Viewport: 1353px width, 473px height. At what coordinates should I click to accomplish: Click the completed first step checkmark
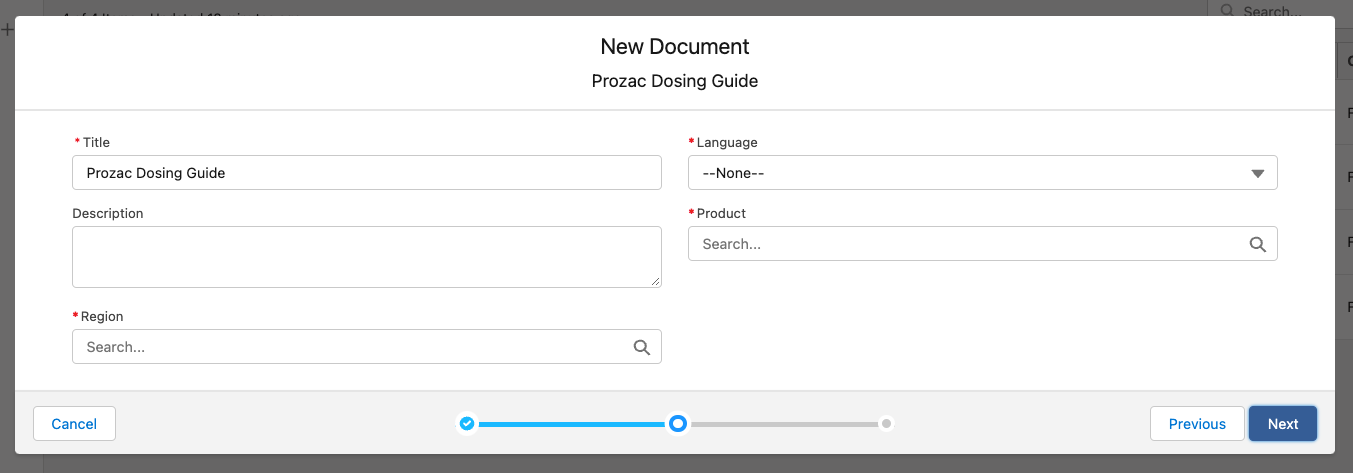(x=467, y=424)
